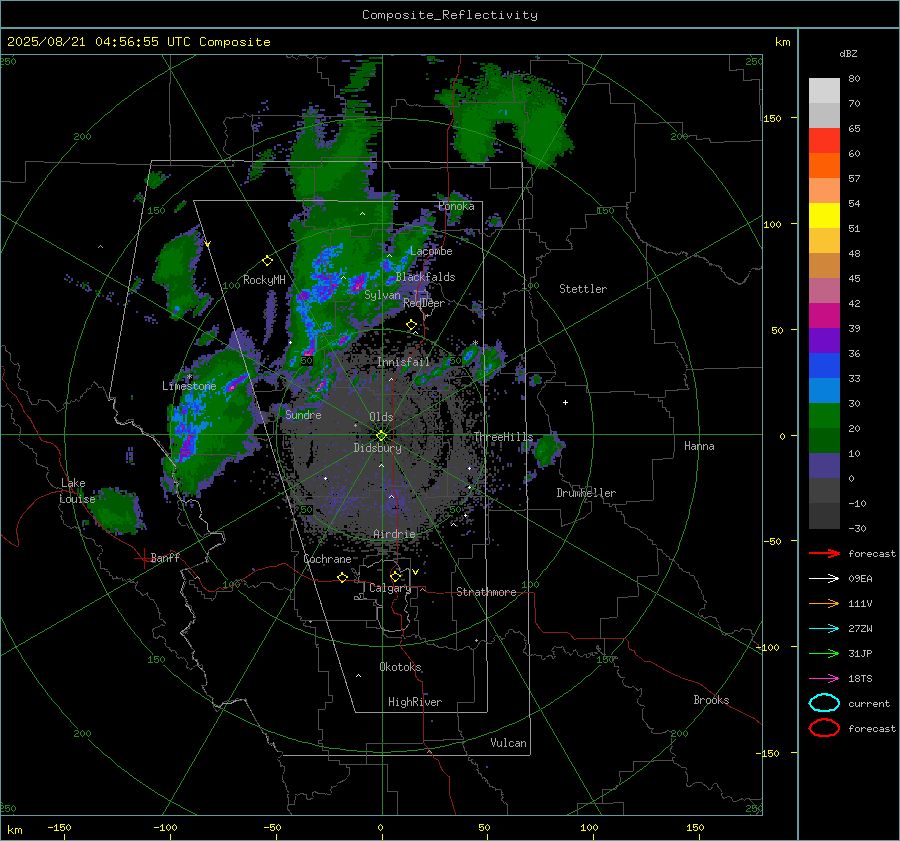900x841 pixels.
Task: Click the Brooks map label
Action: (711, 700)
